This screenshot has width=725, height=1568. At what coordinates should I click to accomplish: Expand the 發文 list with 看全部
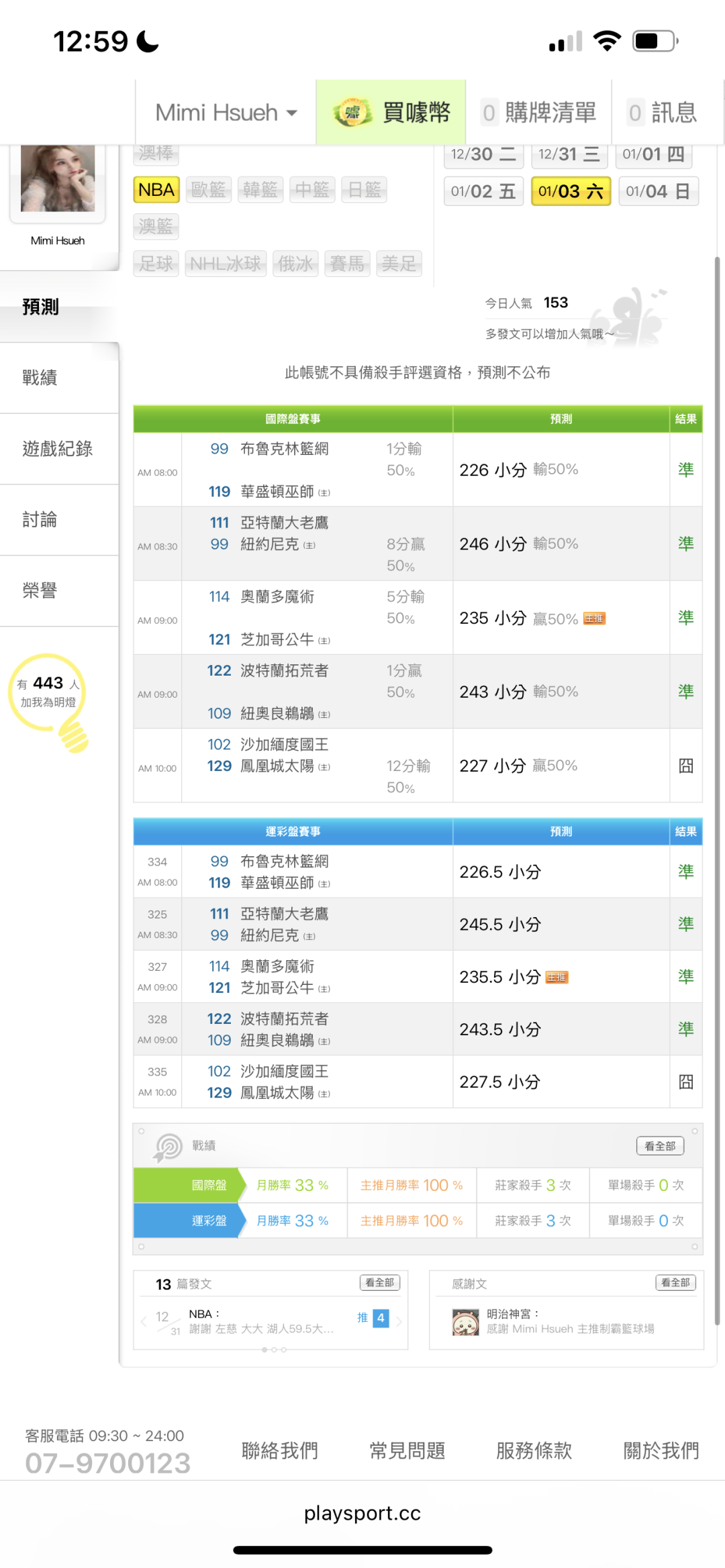click(380, 1282)
